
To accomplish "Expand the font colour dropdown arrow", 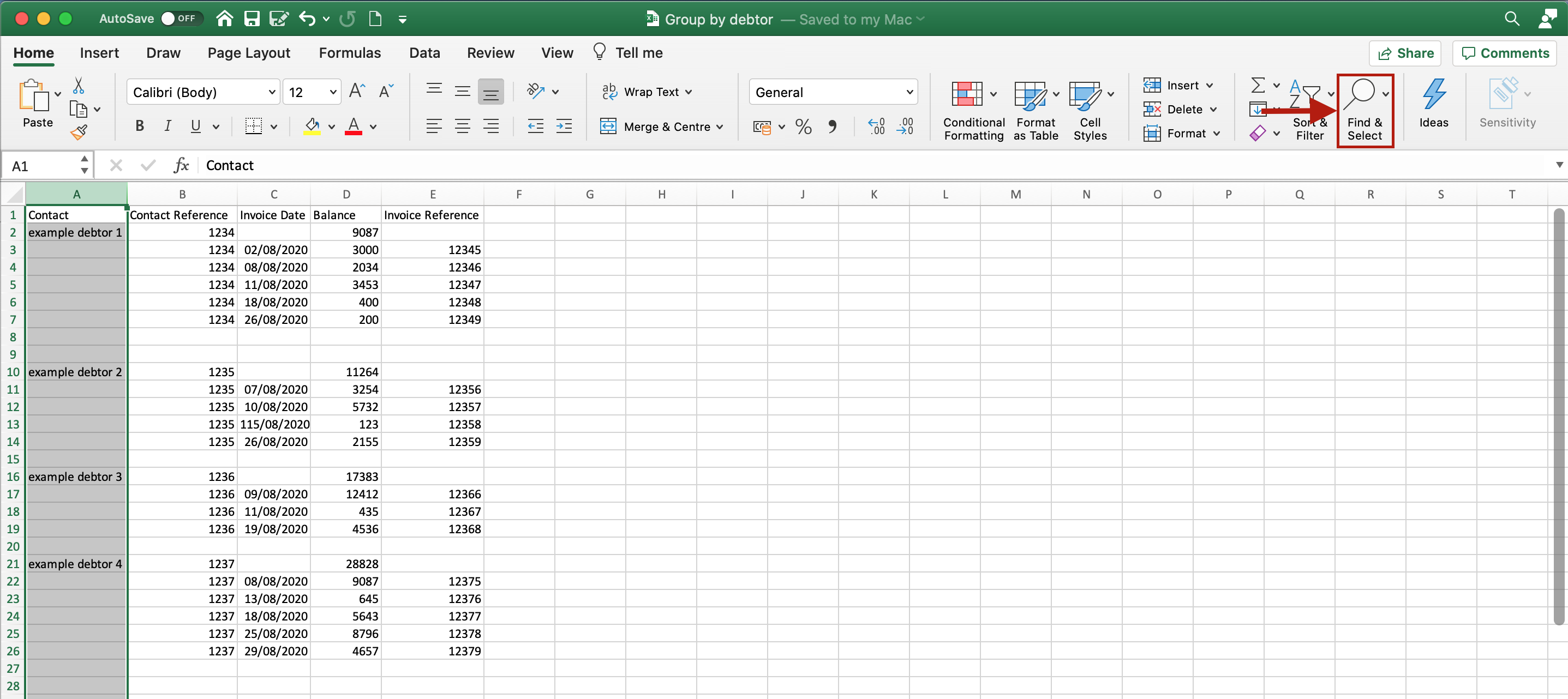I will click(x=373, y=126).
